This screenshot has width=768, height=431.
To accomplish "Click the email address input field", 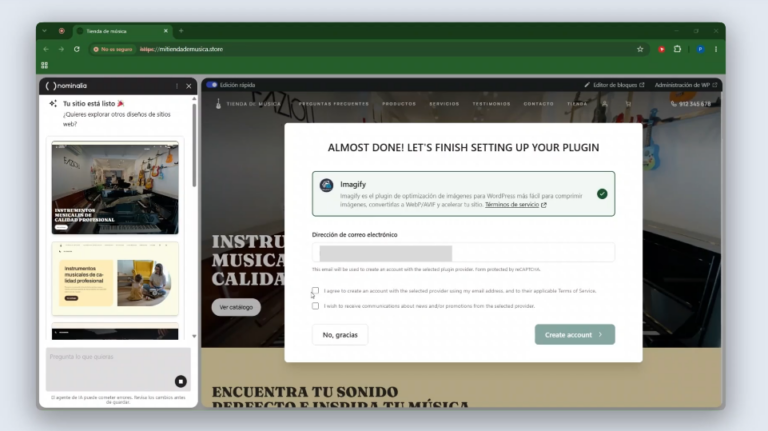I will pos(463,253).
